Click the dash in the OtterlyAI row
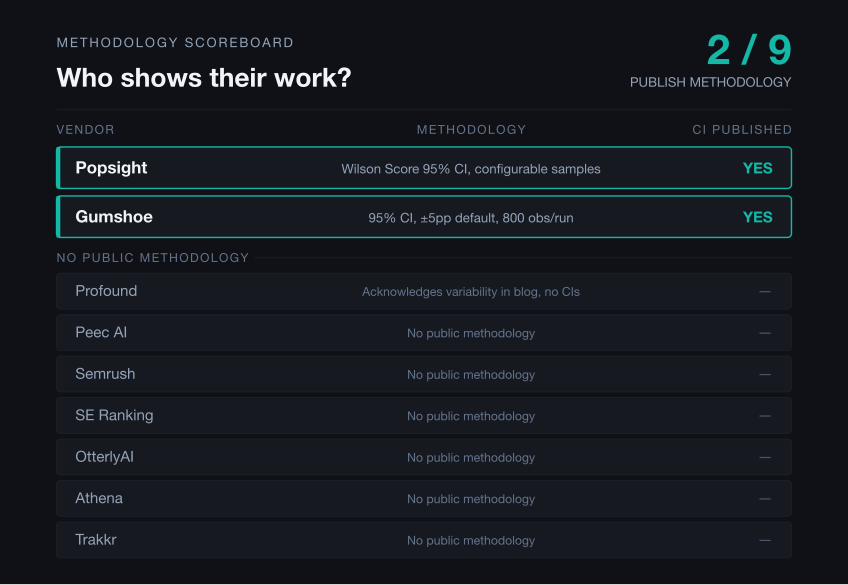 pyautogui.click(x=765, y=457)
